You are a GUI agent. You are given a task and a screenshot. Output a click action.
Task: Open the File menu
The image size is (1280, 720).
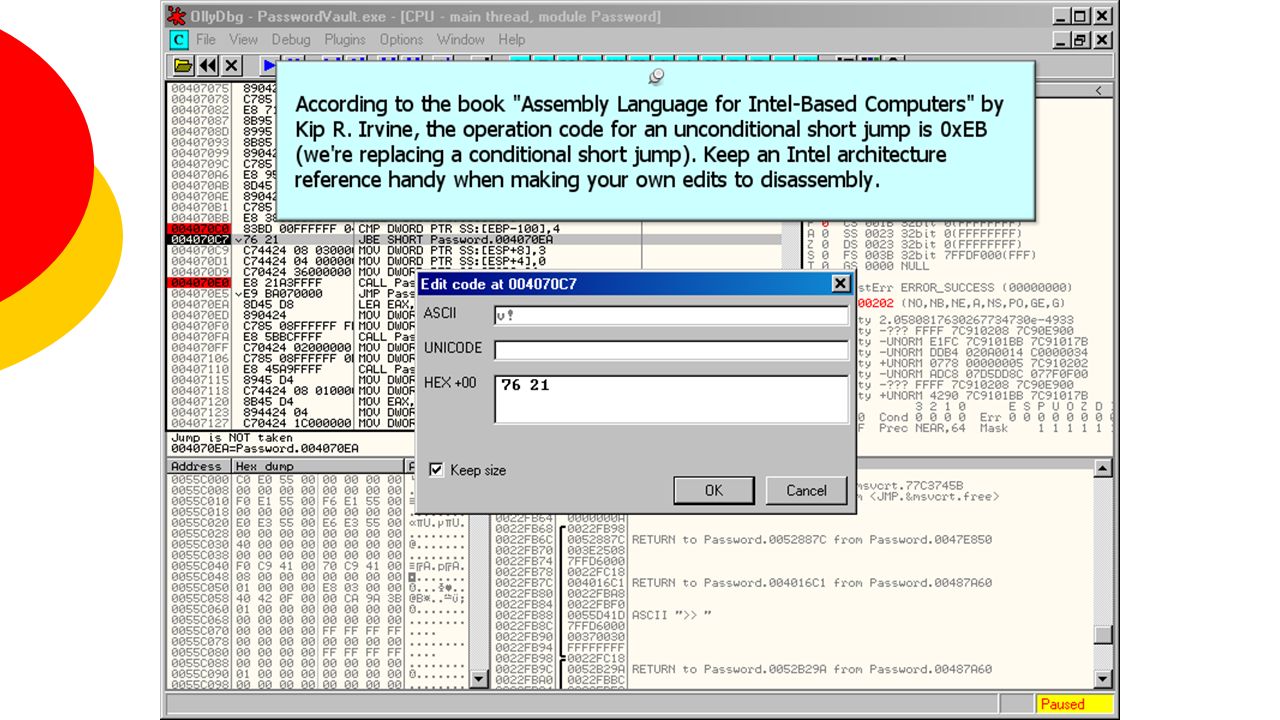206,40
